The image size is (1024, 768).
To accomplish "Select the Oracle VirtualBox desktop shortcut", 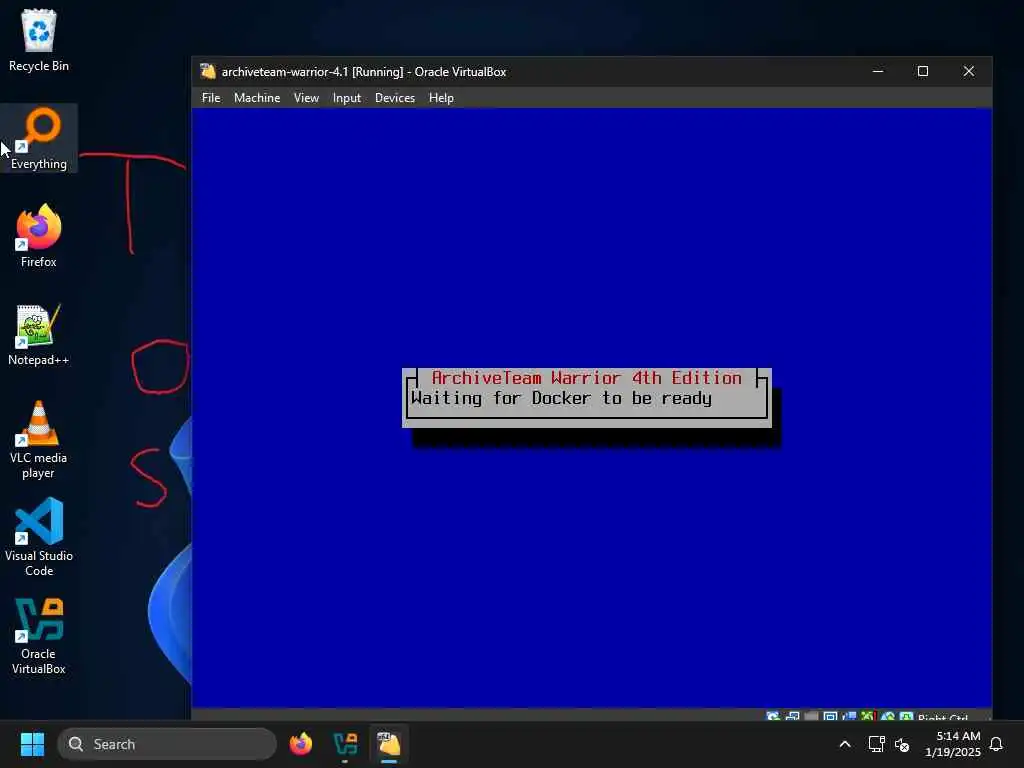I will click(x=39, y=635).
